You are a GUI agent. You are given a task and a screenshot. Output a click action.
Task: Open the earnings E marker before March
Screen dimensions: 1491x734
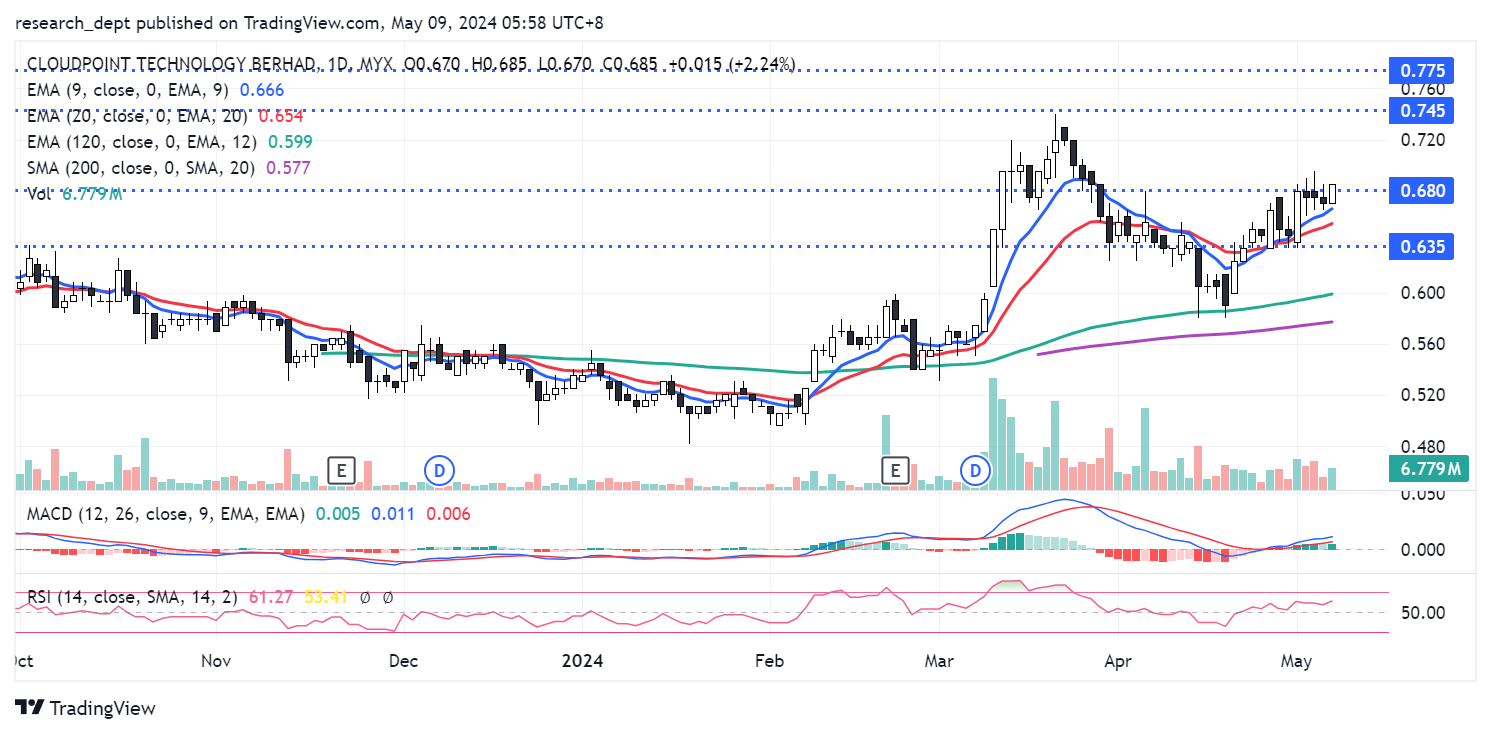[895, 469]
